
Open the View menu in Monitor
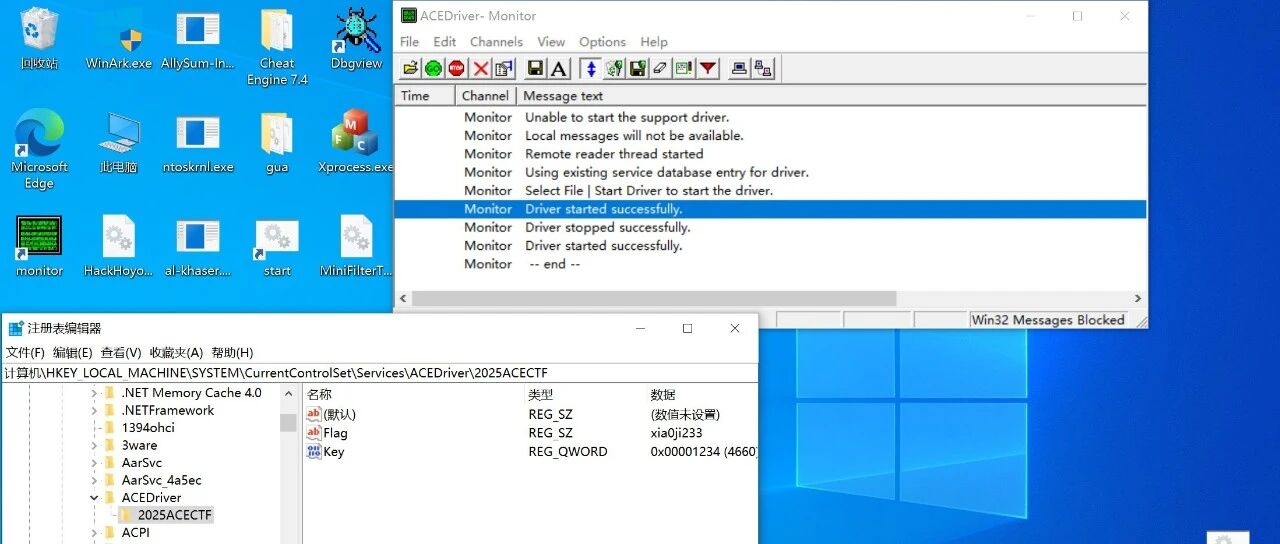551,42
